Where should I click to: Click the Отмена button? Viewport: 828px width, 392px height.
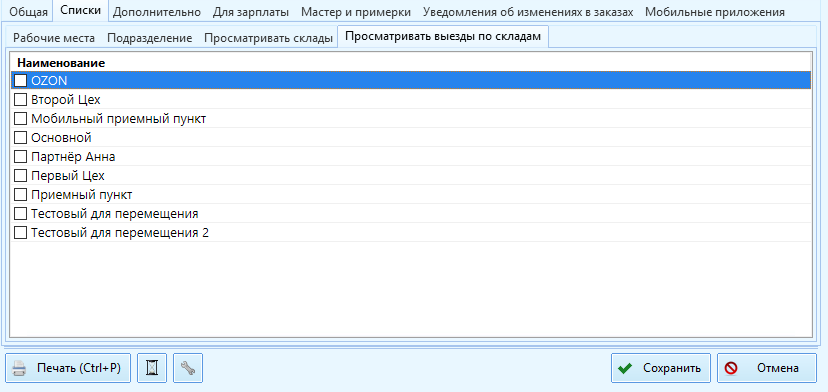767,368
